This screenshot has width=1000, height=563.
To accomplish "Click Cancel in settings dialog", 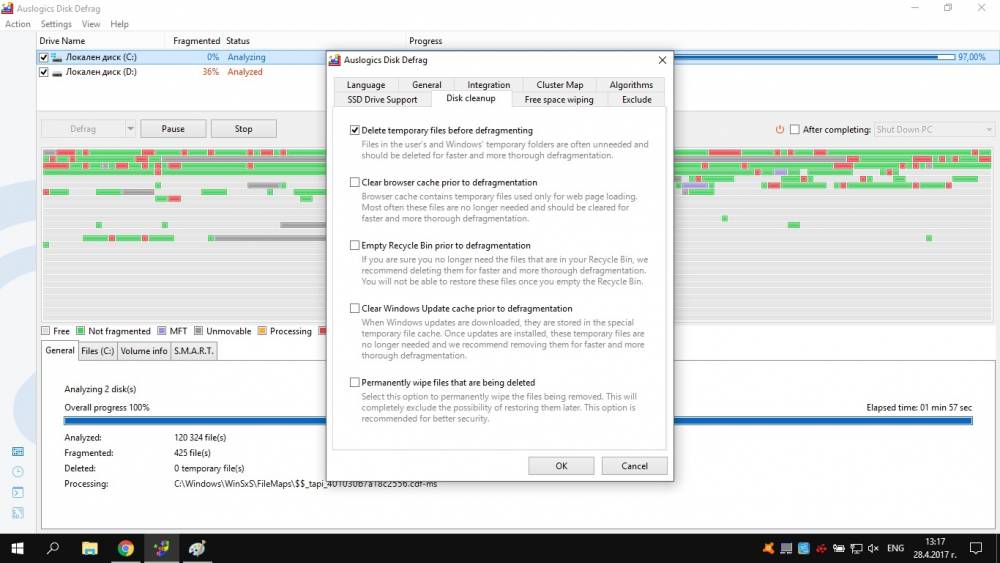I will 635,466.
